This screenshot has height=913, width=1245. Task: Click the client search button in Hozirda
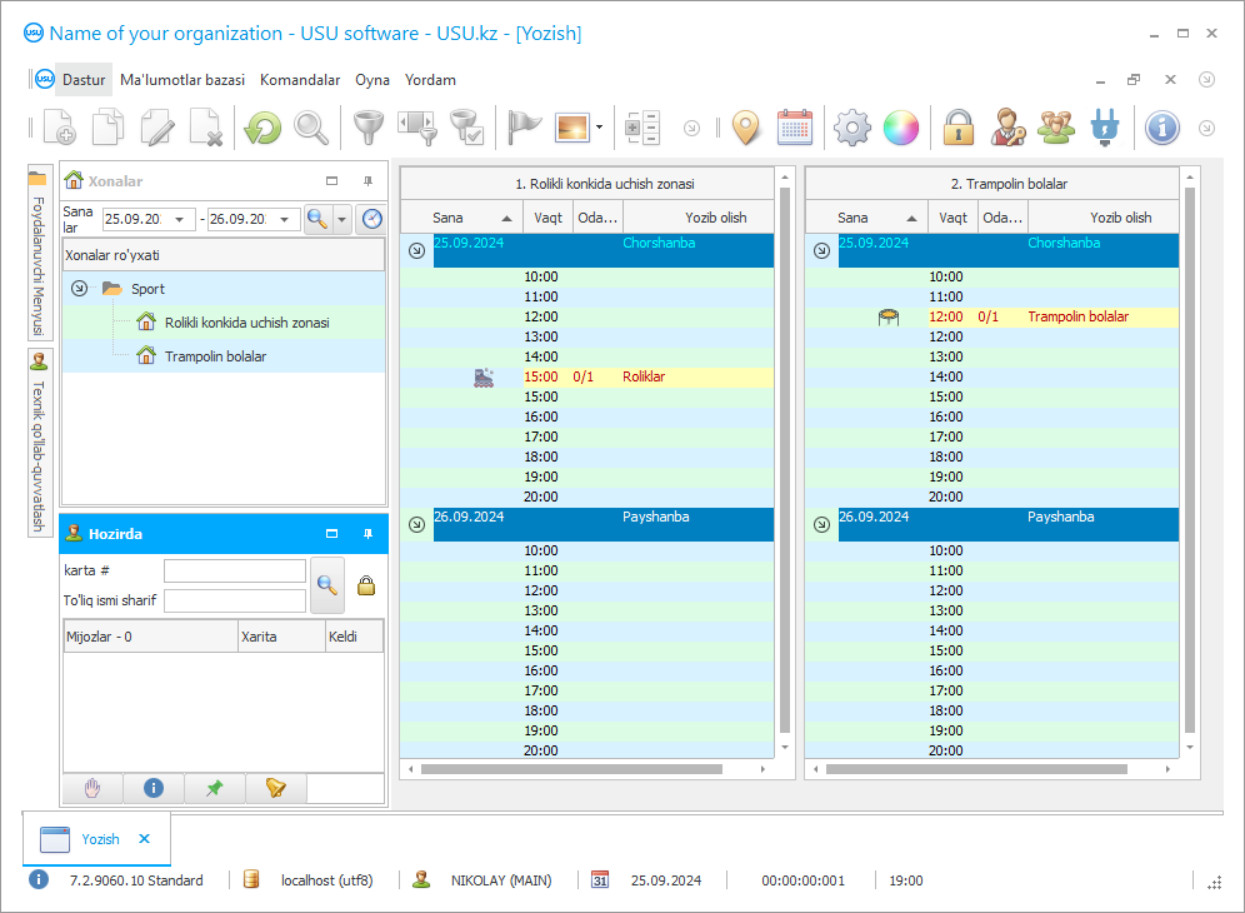click(327, 585)
